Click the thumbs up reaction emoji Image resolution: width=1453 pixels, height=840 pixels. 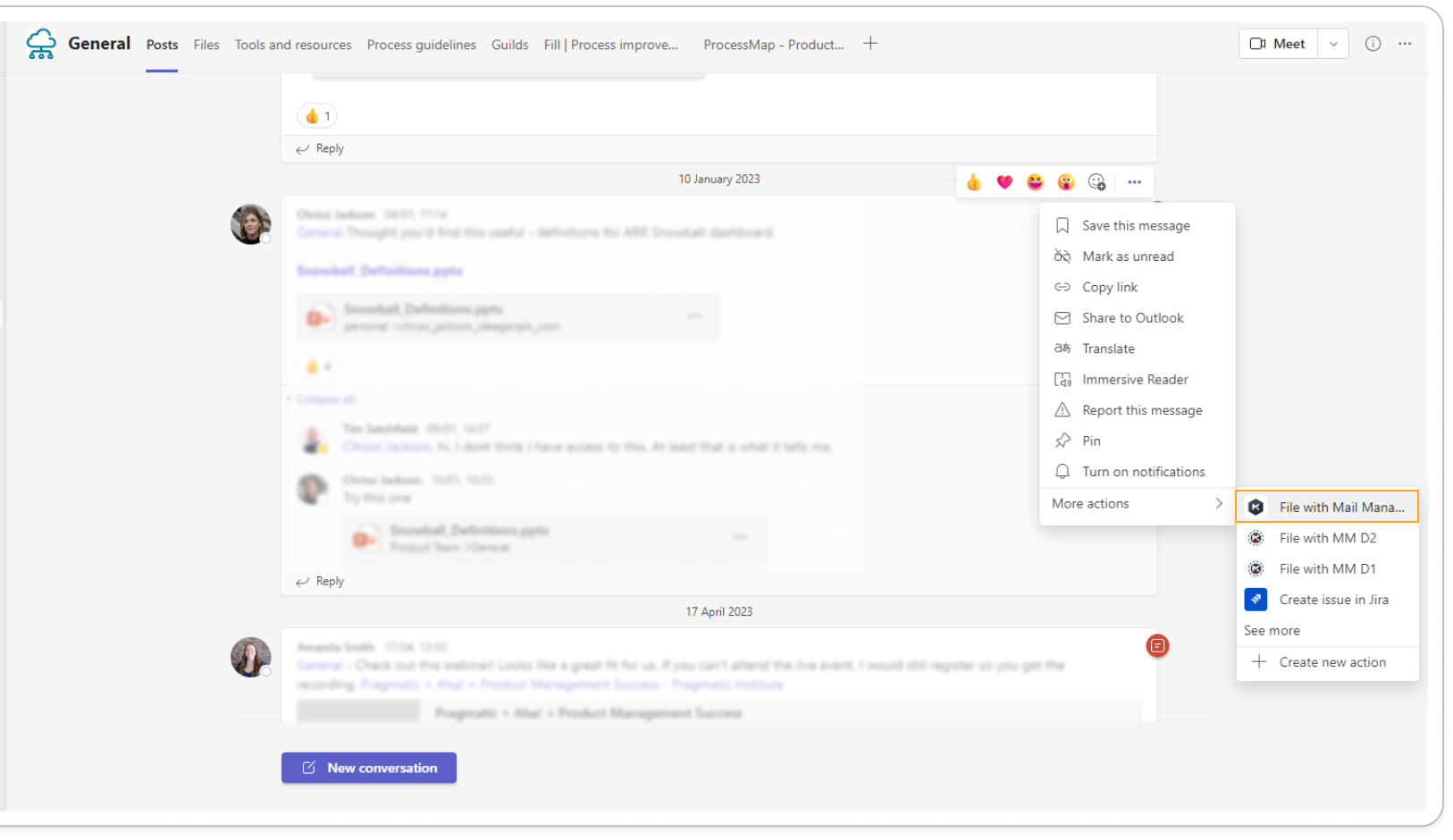tap(974, 182)
